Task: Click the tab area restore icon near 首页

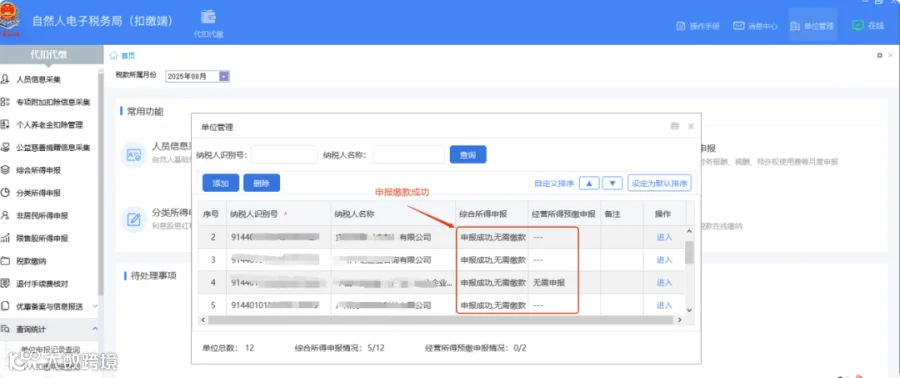Action: coord(879,56)
